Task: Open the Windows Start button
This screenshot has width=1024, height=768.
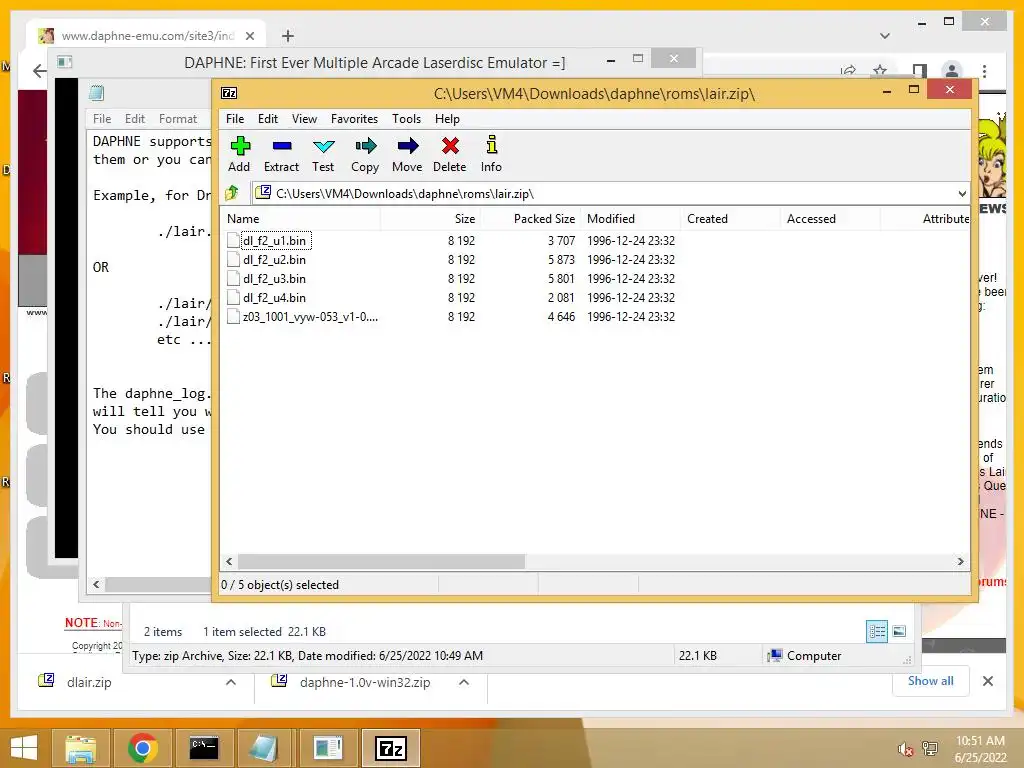Action: [24, 748]
